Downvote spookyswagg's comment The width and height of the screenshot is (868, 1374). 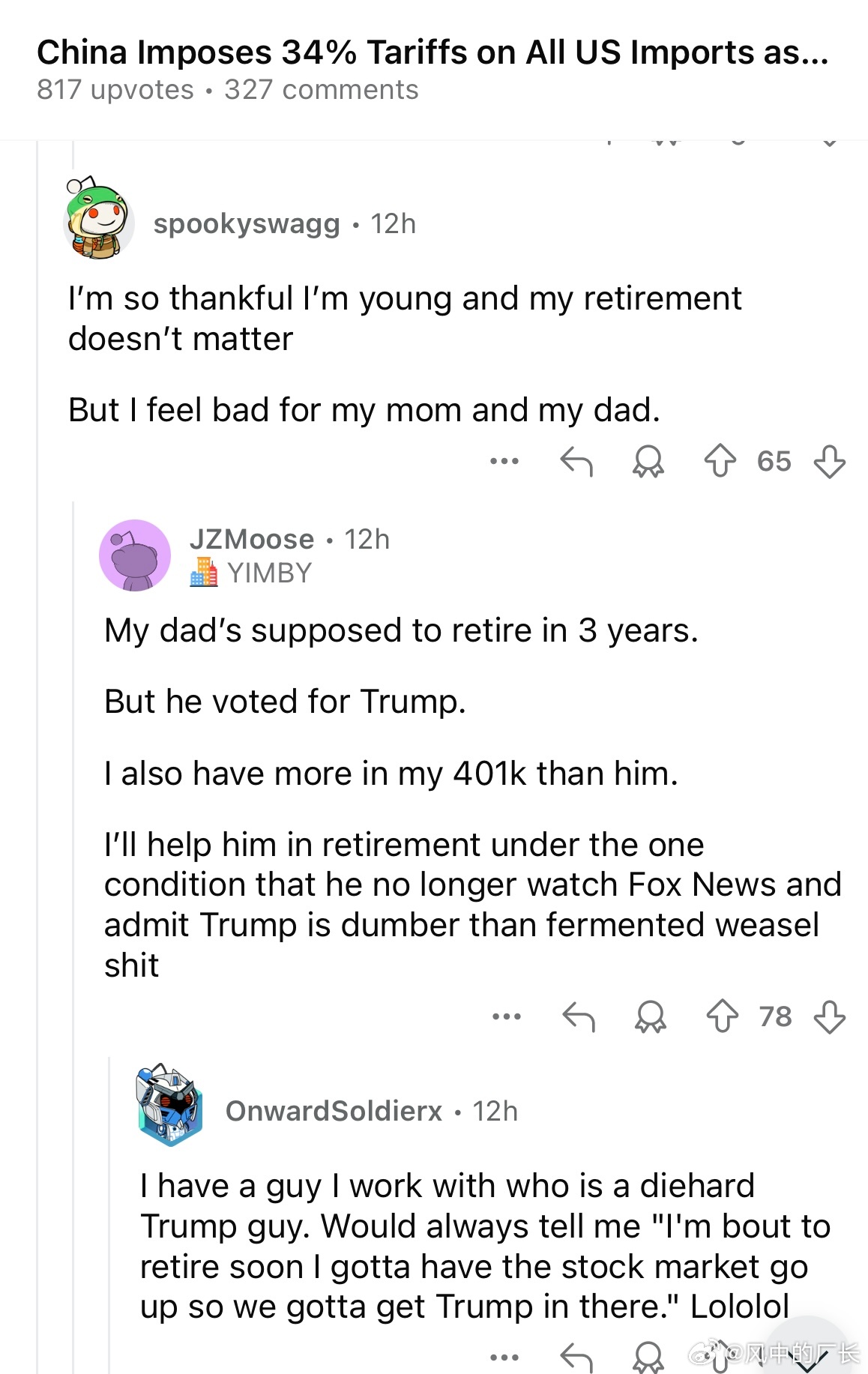pos(829,461)
